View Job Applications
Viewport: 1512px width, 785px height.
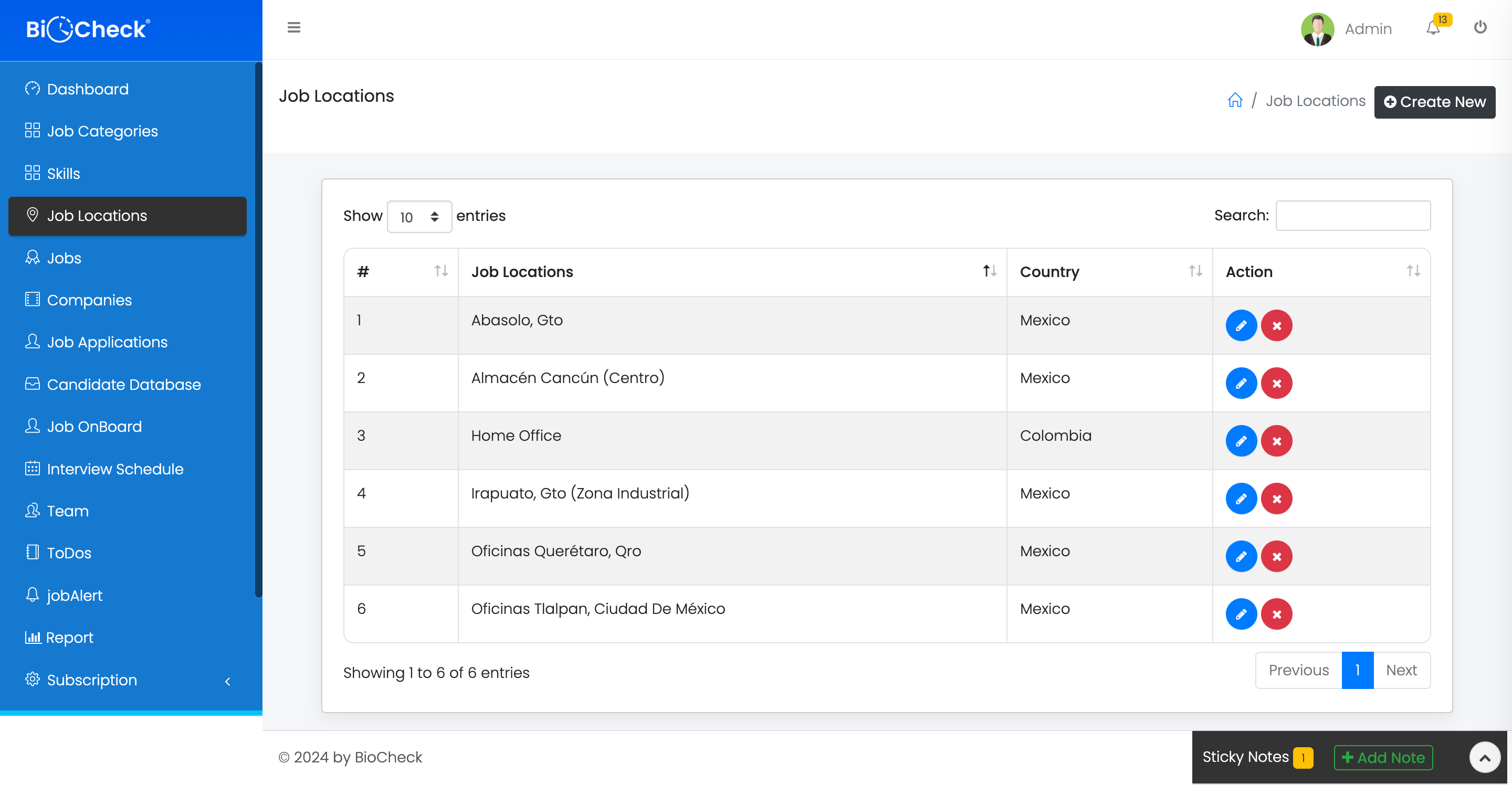(x=128, y=342)
